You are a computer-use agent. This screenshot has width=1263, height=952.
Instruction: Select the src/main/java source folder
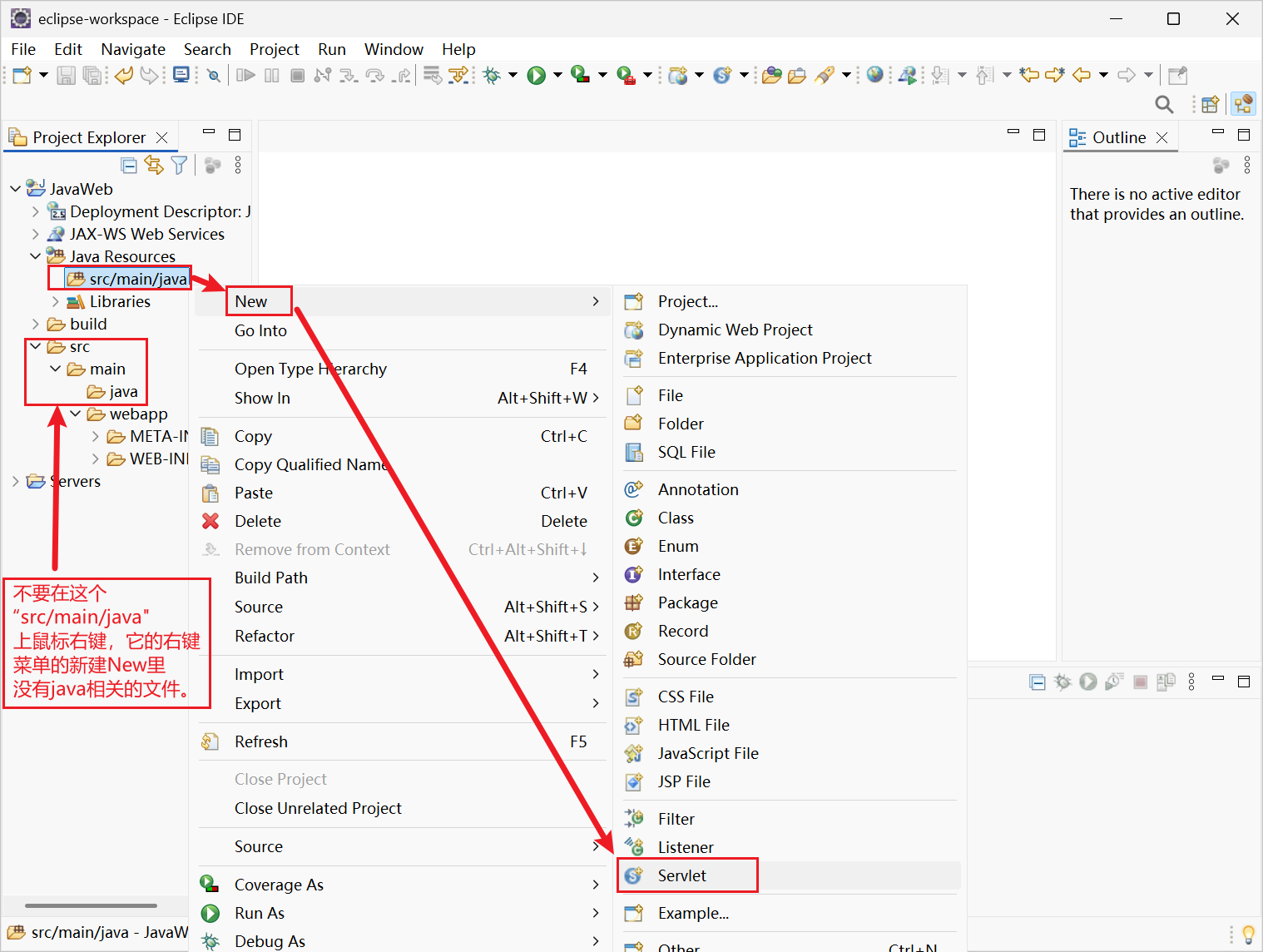click(127, 279)
